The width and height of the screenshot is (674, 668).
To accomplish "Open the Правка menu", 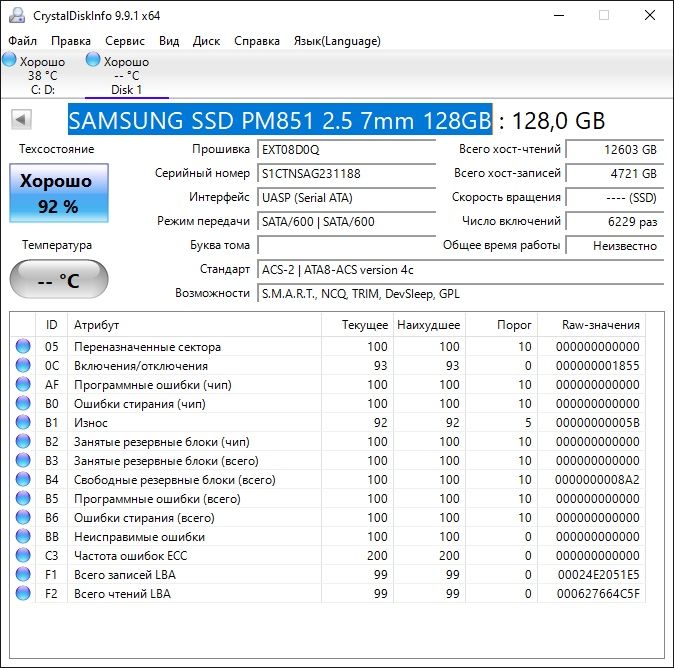I will point(71,41).
